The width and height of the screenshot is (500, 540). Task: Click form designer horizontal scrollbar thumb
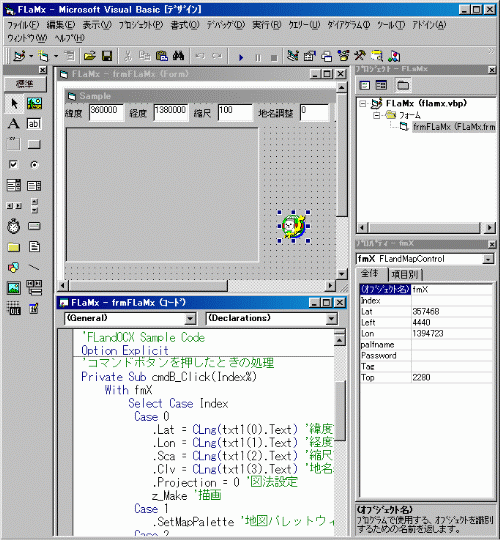coord(148,285)
